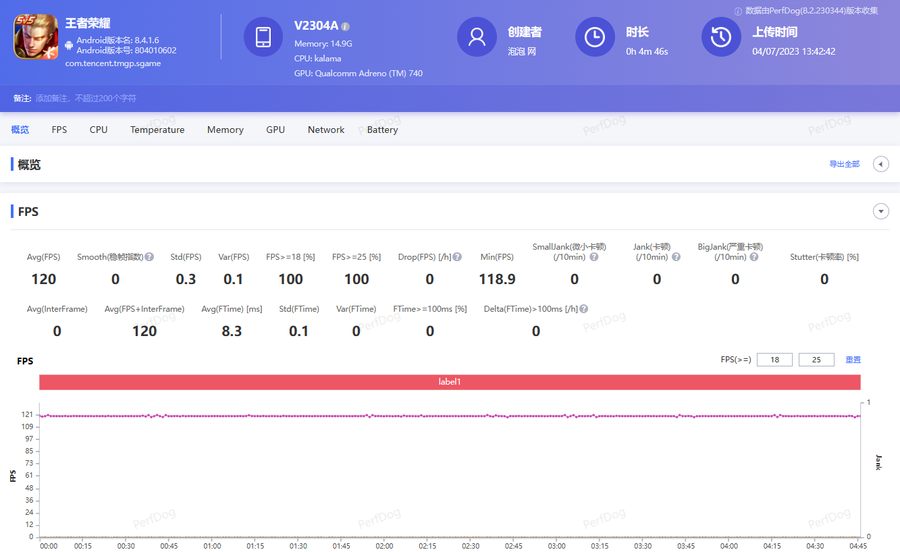Image resolution: width=900 pixels, height=552 pixels.
Task: Collapse the FPS section with down arrow
Action: point(881,211)
